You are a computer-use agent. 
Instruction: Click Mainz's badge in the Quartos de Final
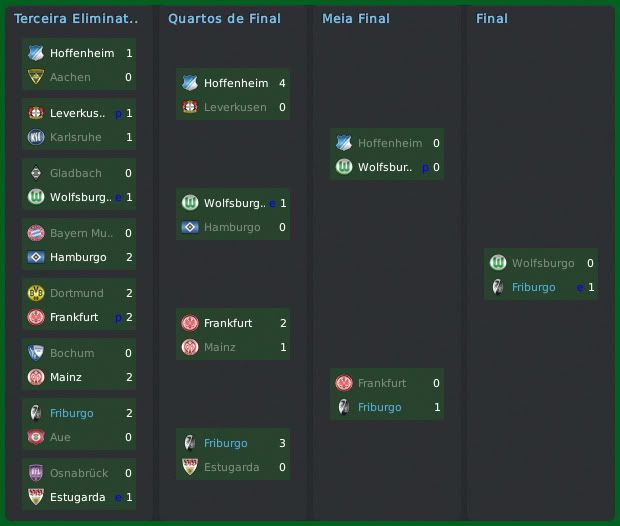tap(190, 347)
